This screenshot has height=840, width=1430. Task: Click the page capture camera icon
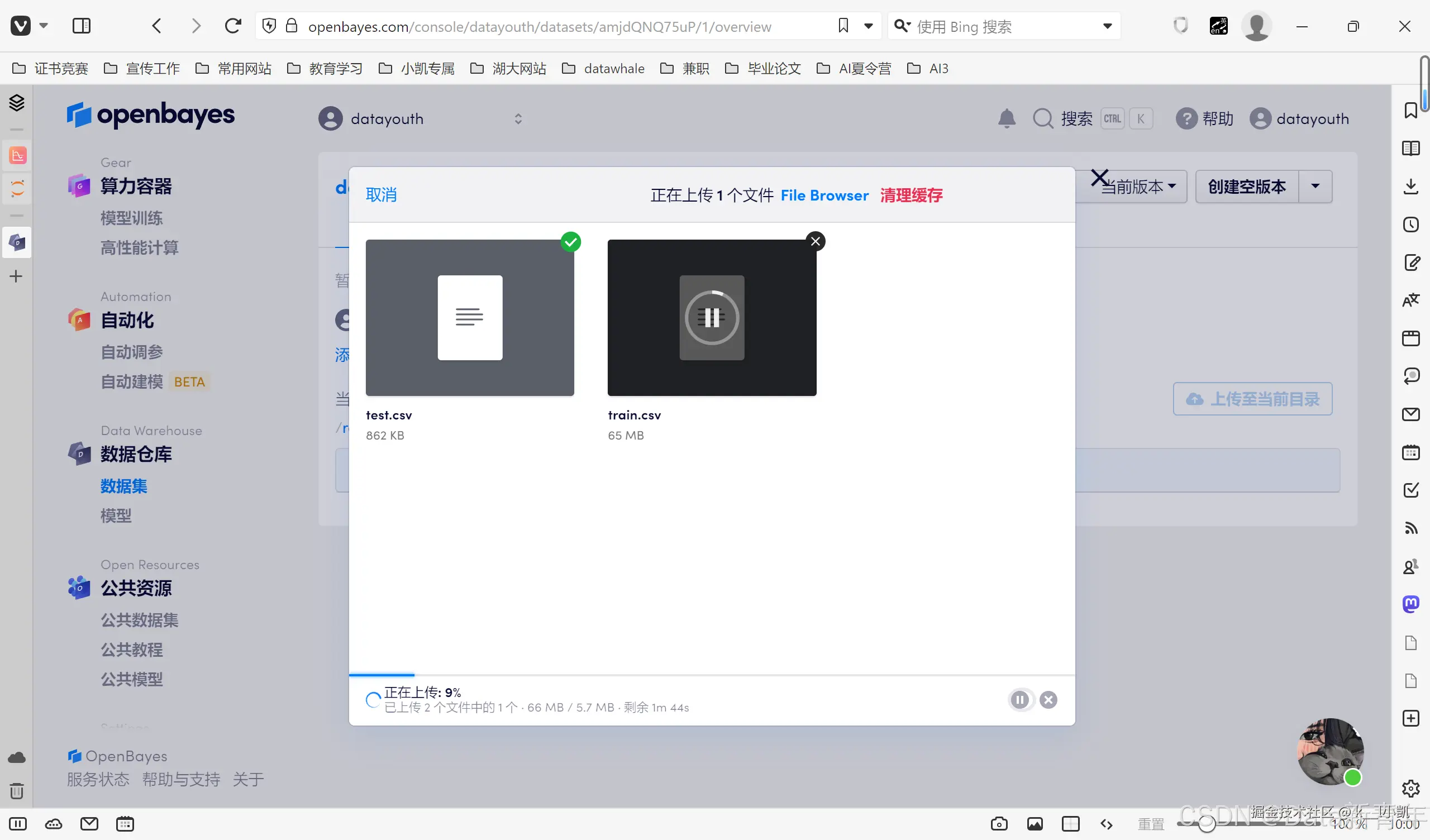pyautogui.click(x=999, y=824)
